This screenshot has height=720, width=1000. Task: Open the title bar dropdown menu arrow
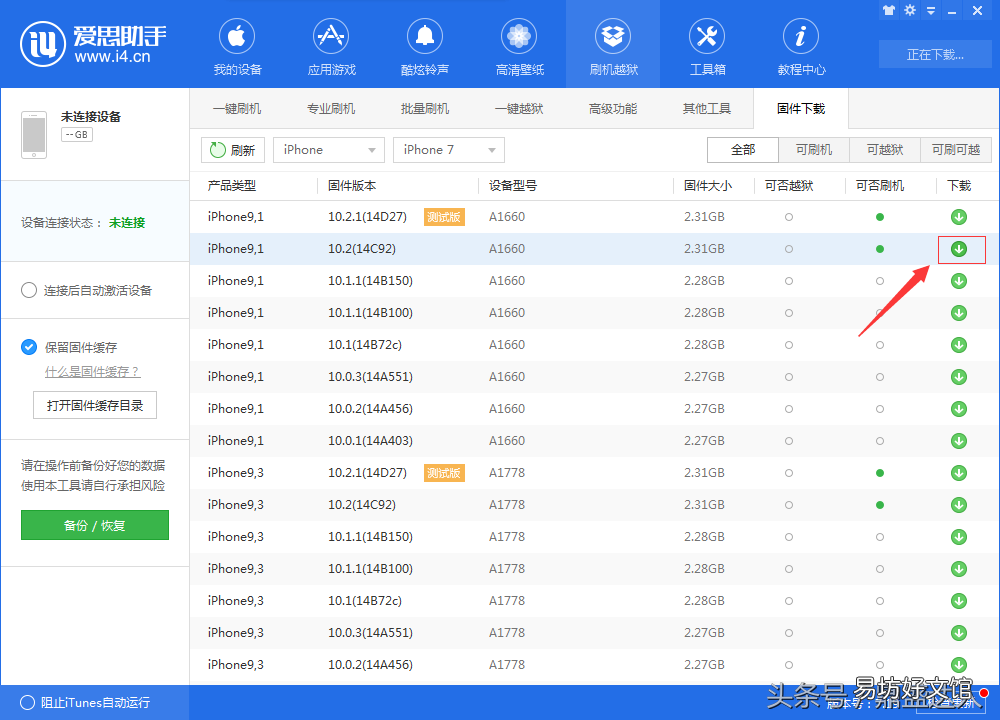coord(931,11)
